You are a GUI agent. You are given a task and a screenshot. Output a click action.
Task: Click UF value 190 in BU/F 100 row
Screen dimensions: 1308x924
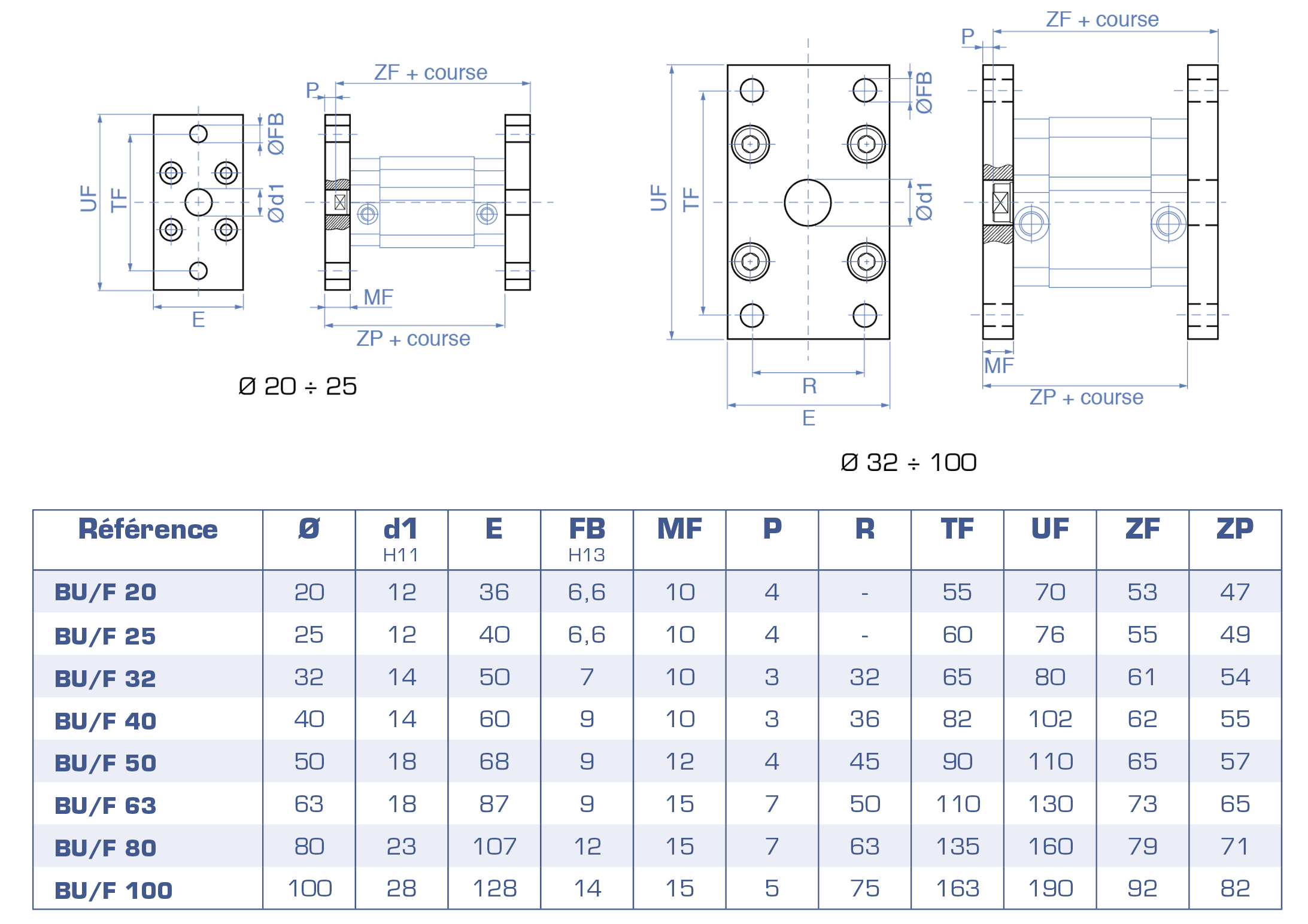click(1050, 888)
